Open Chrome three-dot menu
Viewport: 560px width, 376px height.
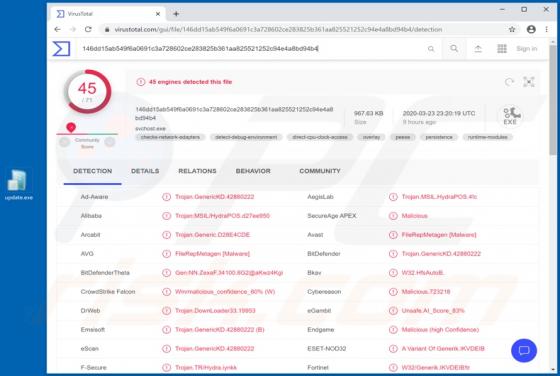tap(546, 29)
